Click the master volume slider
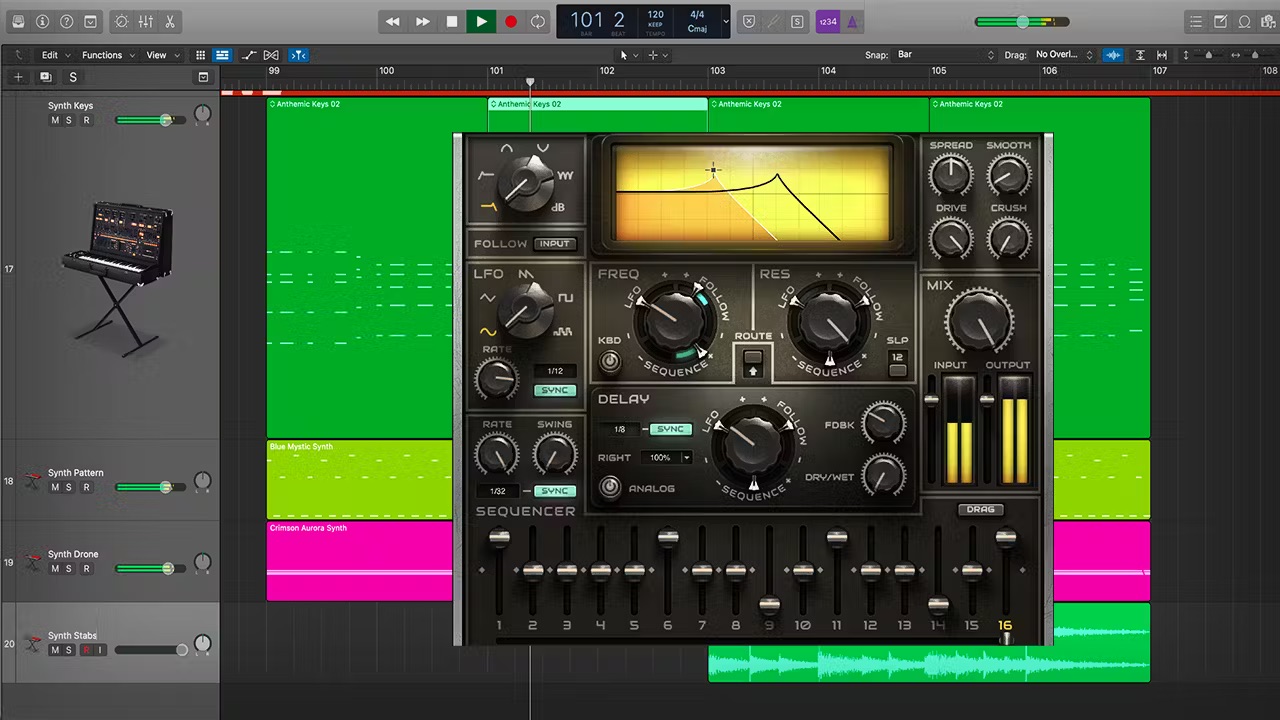This screenshot has width=1280, height=720. pos(1022,21)
